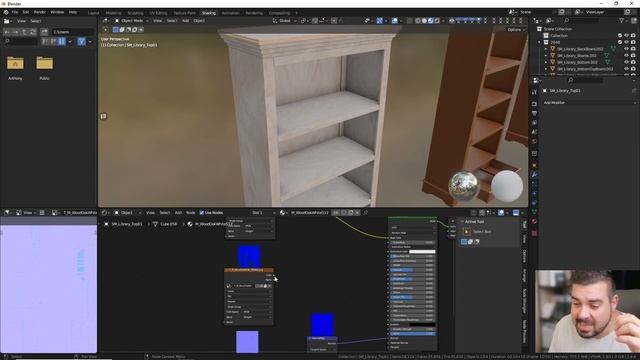Image resolution: width=640 pixels, height=360 pixels.
Task: Open the File menu
Action: coord(15,12)
